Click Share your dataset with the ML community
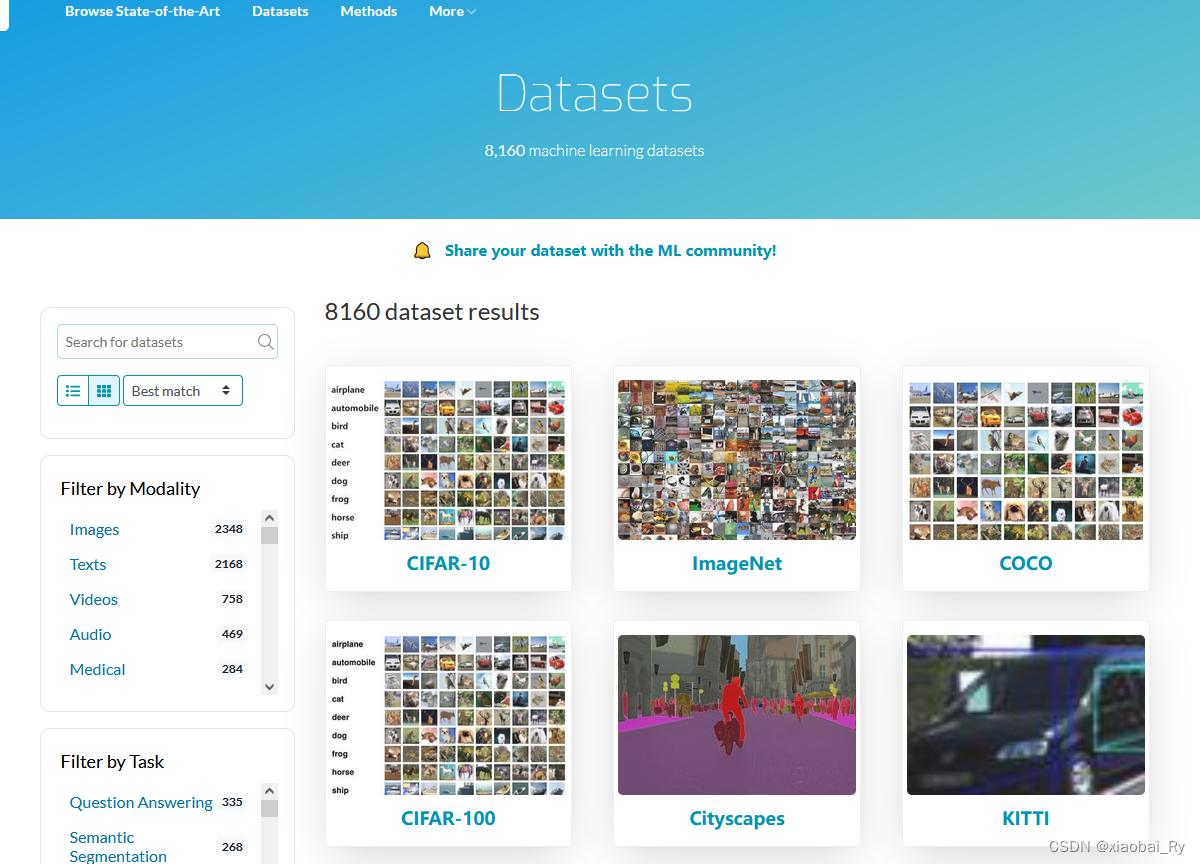The width and height of the screenshot is (1200, 864). [610, 251]
